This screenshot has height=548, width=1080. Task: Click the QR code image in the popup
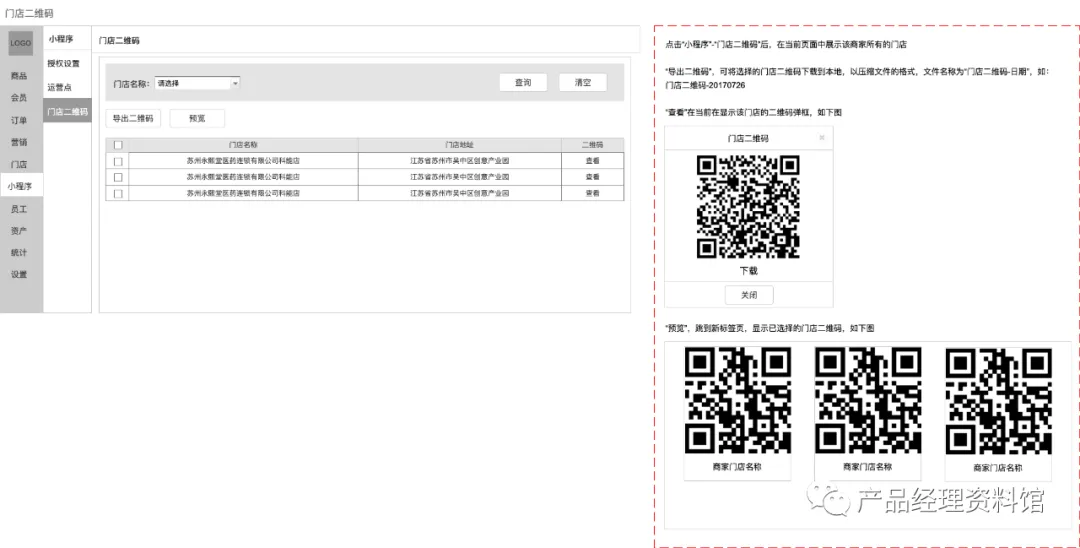[748, 207]
